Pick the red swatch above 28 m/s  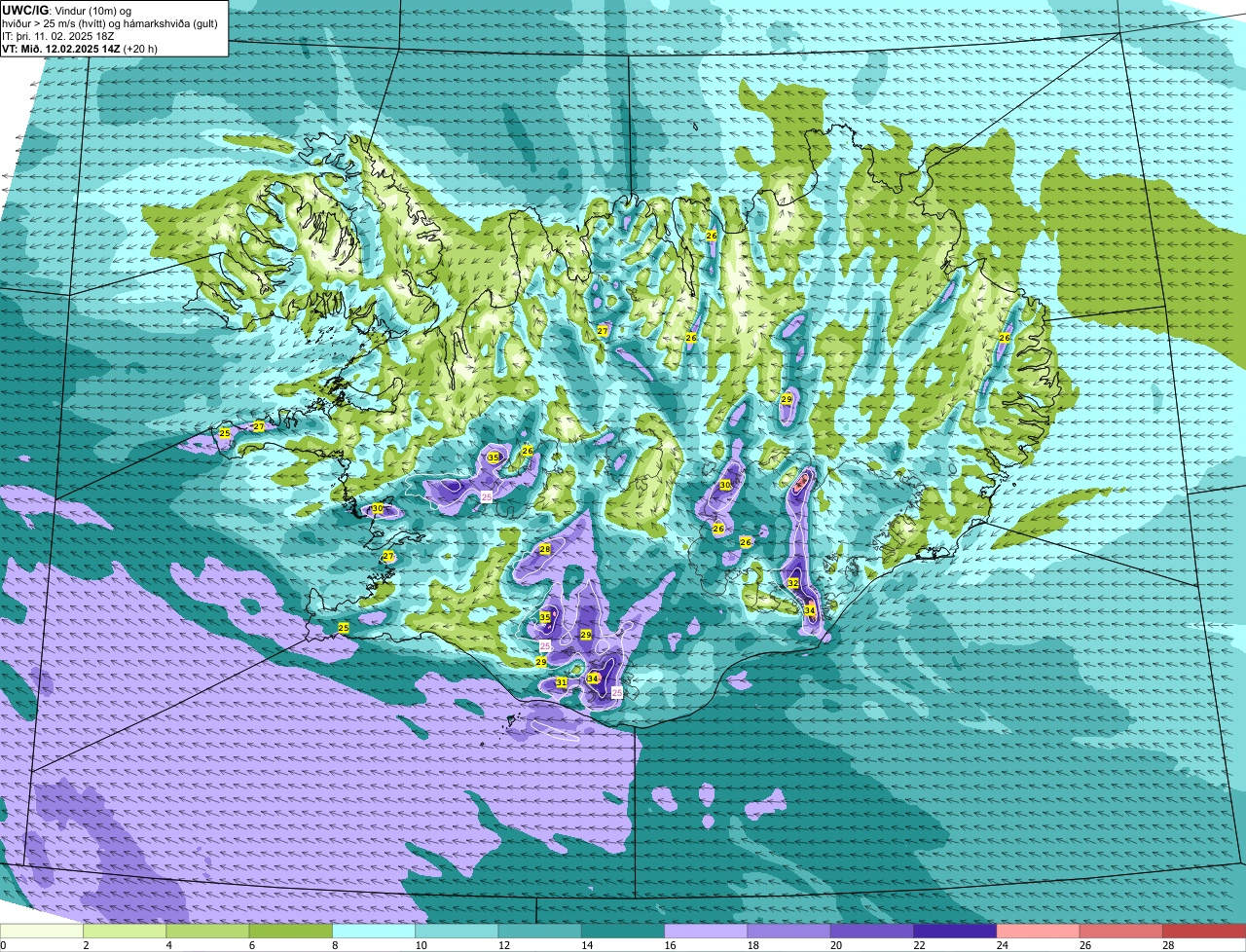tap(1204, 931)
